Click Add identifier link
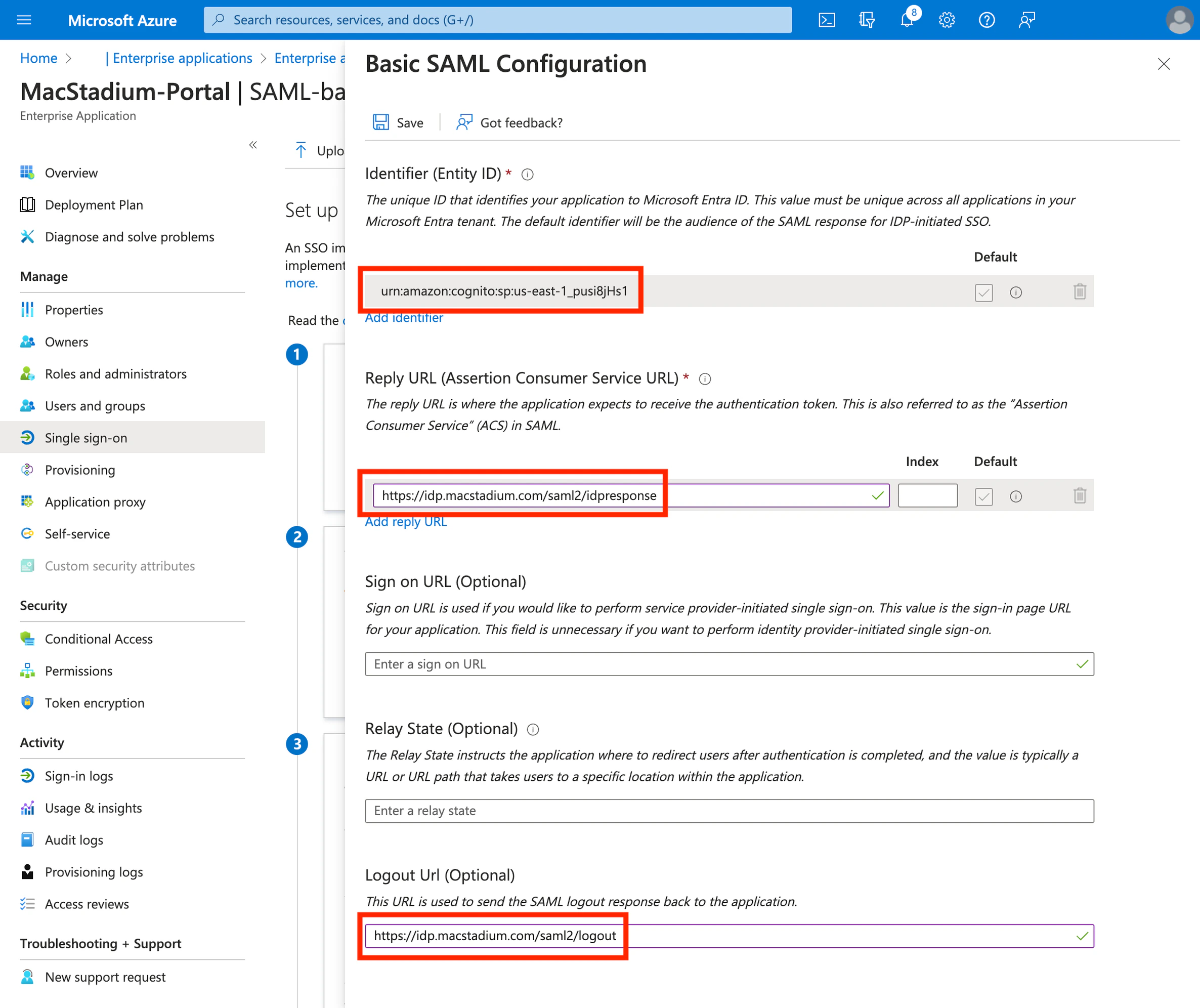Viewport: 1200px width, 1008px height. (x=403, y=318)
